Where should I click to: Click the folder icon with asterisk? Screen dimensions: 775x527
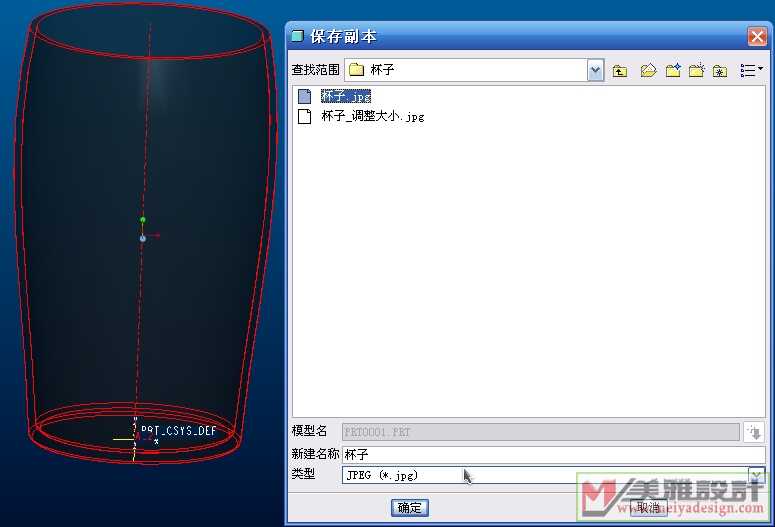tap(720, 71)
